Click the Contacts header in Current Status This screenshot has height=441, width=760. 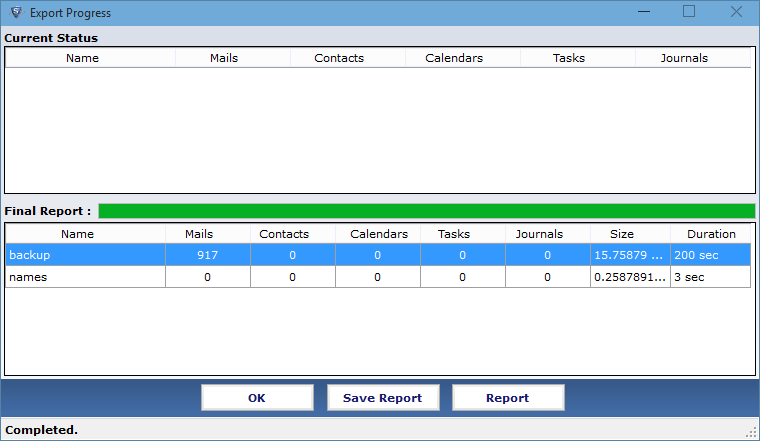pos(339,58)
